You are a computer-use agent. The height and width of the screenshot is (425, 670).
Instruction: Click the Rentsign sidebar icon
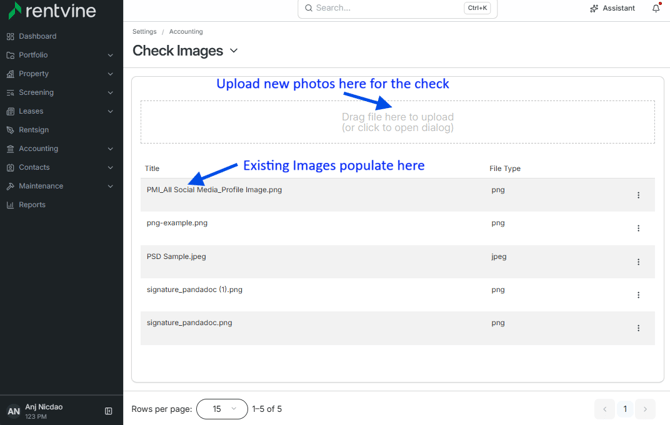pyautogui.click(x=10, y=130)
